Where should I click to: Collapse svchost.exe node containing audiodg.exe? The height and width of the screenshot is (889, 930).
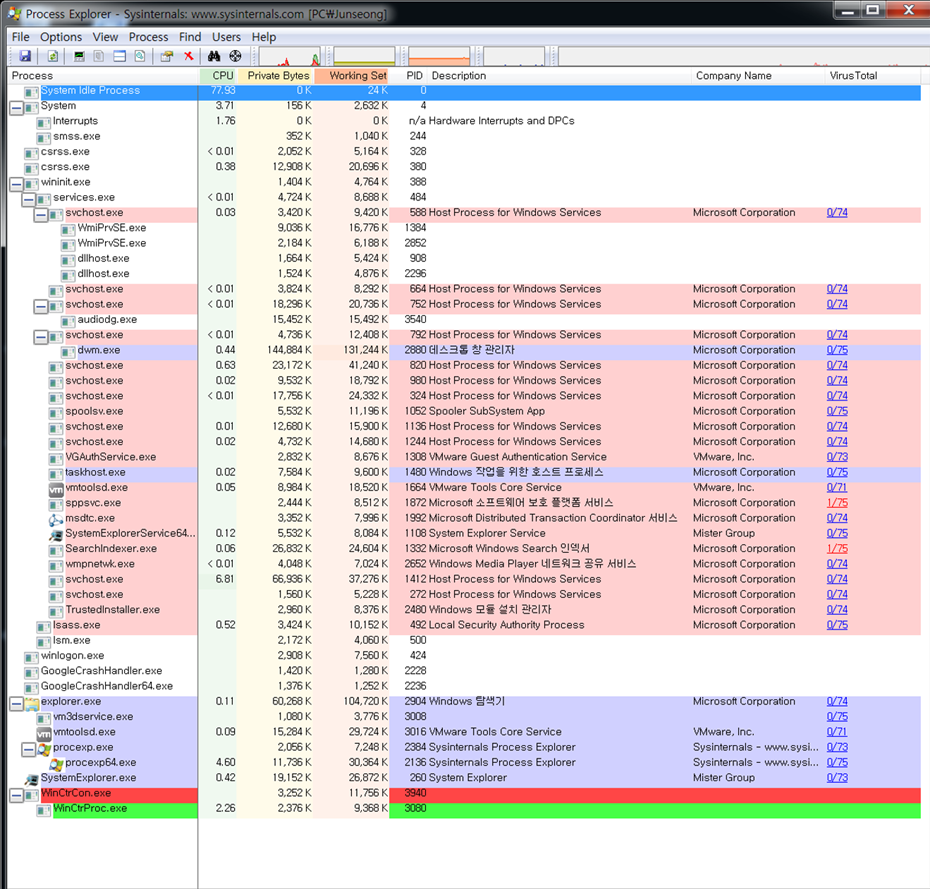[x=41, y=307]
